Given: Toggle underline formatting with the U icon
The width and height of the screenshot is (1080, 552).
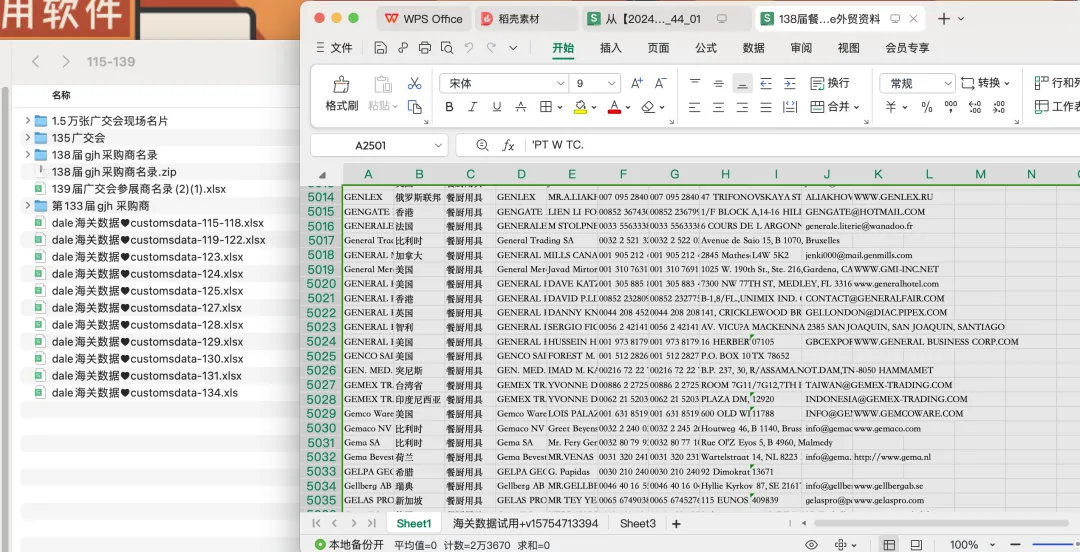Looking at the screenshot, I should tap(497, 107).
